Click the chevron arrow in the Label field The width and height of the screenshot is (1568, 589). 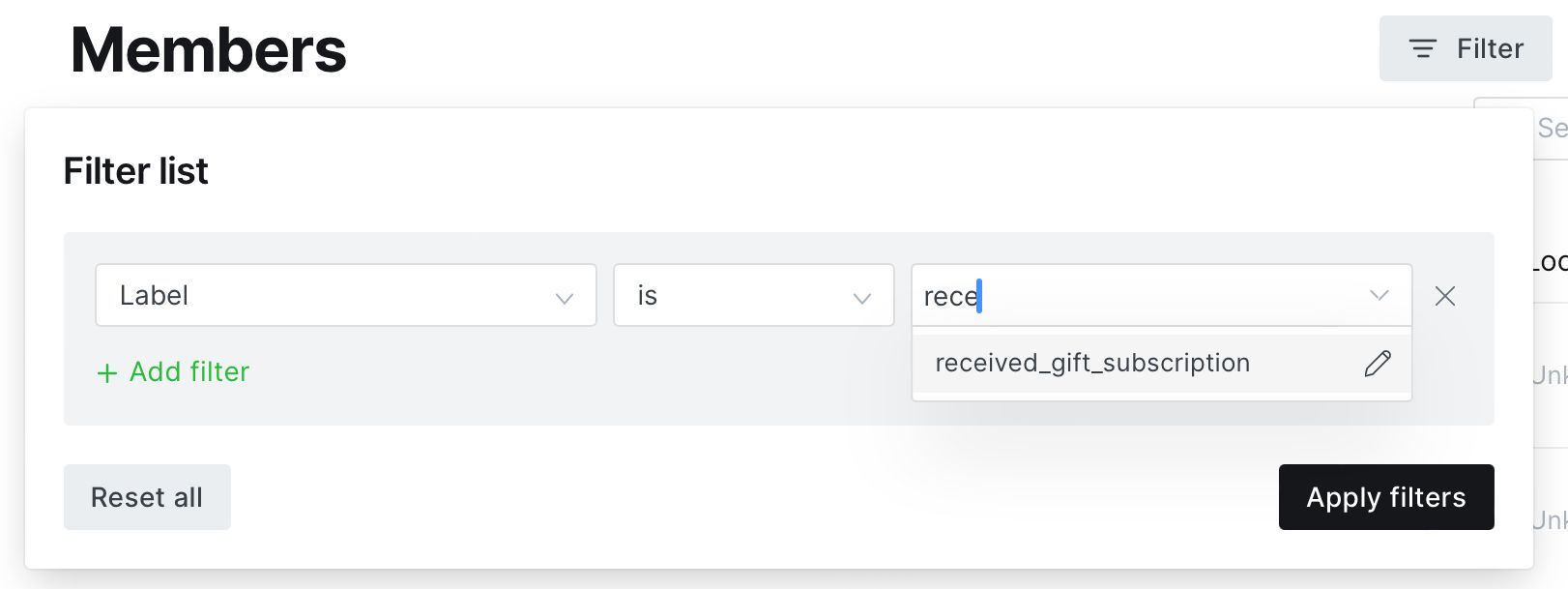tap(565, 298)
